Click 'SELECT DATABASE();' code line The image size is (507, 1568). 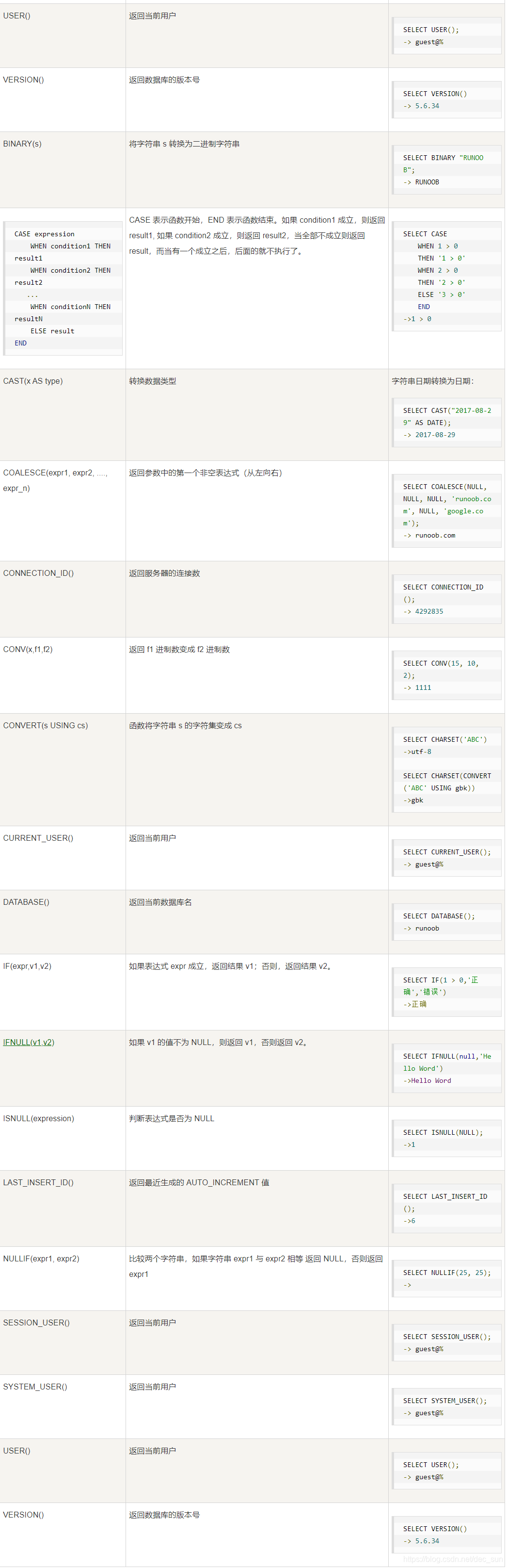[439, 915]
